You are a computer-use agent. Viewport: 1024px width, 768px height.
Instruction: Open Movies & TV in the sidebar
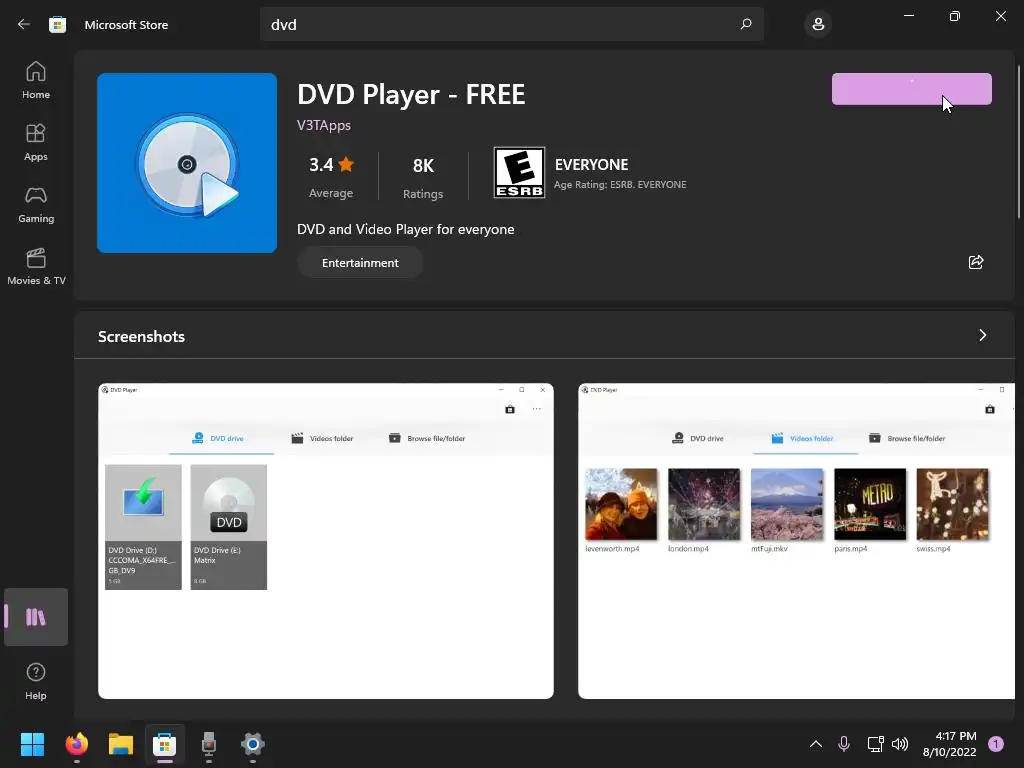tap(36, 266)
